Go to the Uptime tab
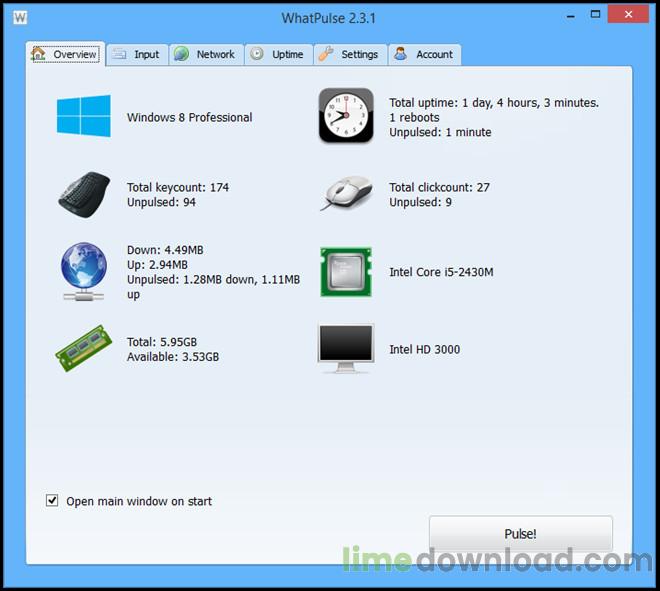The height and width of the screenshot is (591, 660). click(x=279, y=54)
